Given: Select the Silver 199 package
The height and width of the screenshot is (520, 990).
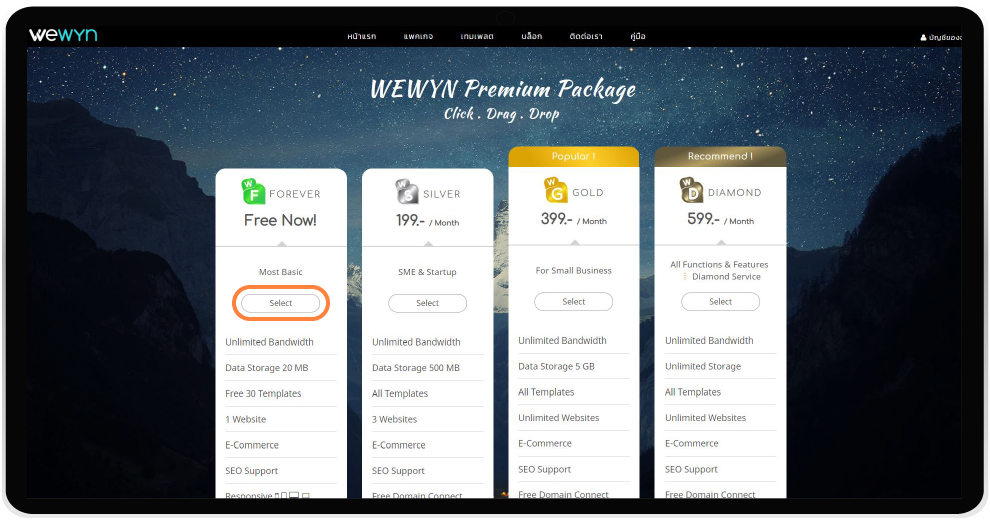Looking at the screenshot, I should pos(427,303).
